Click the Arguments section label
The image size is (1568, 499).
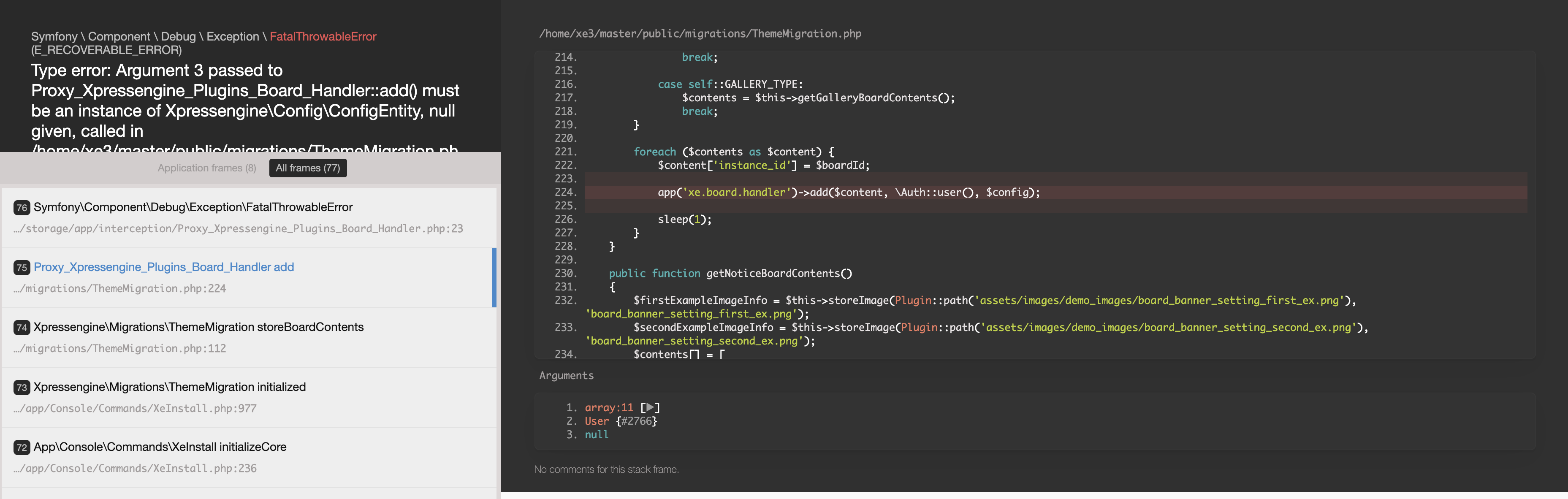[566, 375]
